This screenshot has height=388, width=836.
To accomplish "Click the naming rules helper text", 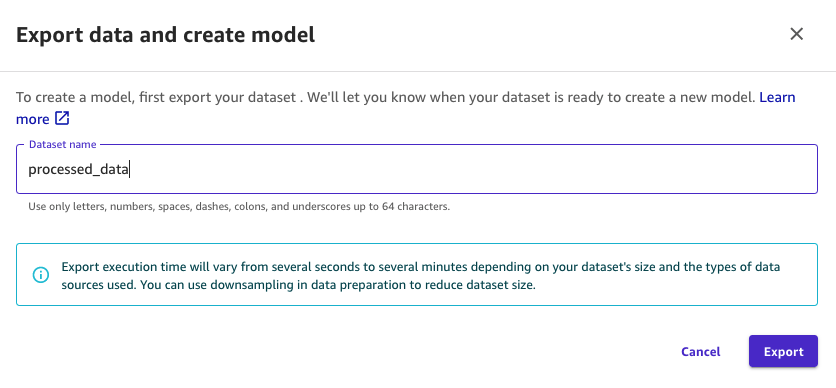I will [239, 207].
